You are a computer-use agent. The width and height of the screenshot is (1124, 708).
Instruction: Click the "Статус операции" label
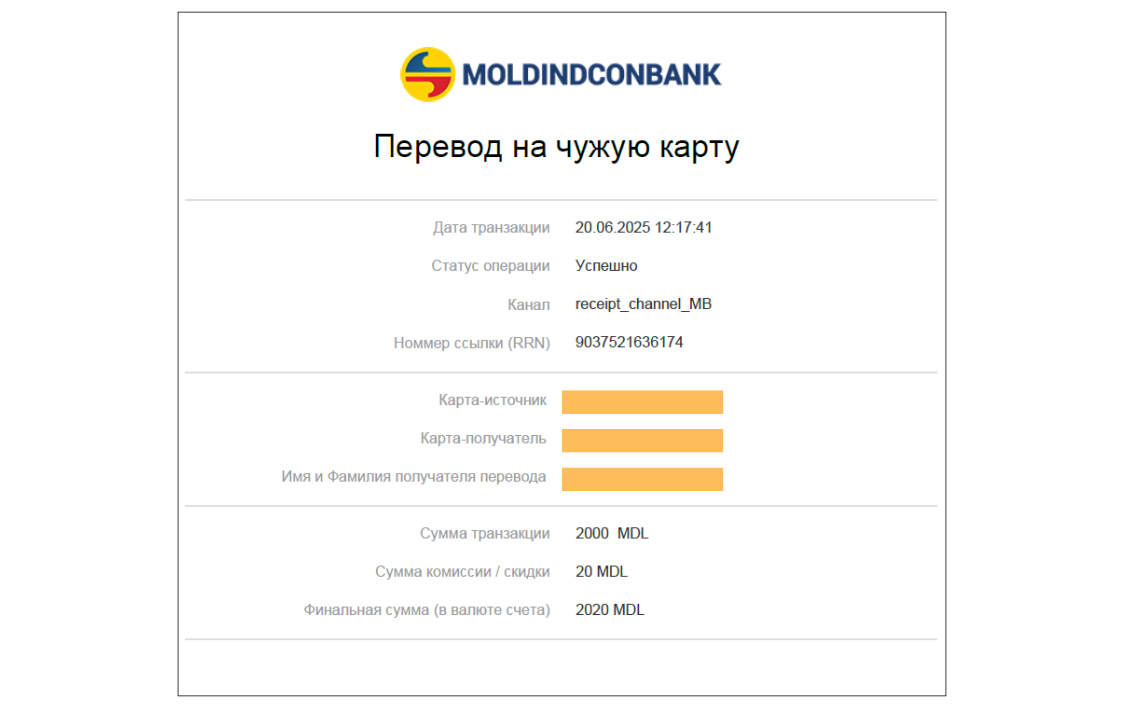[x=490, y=266]
